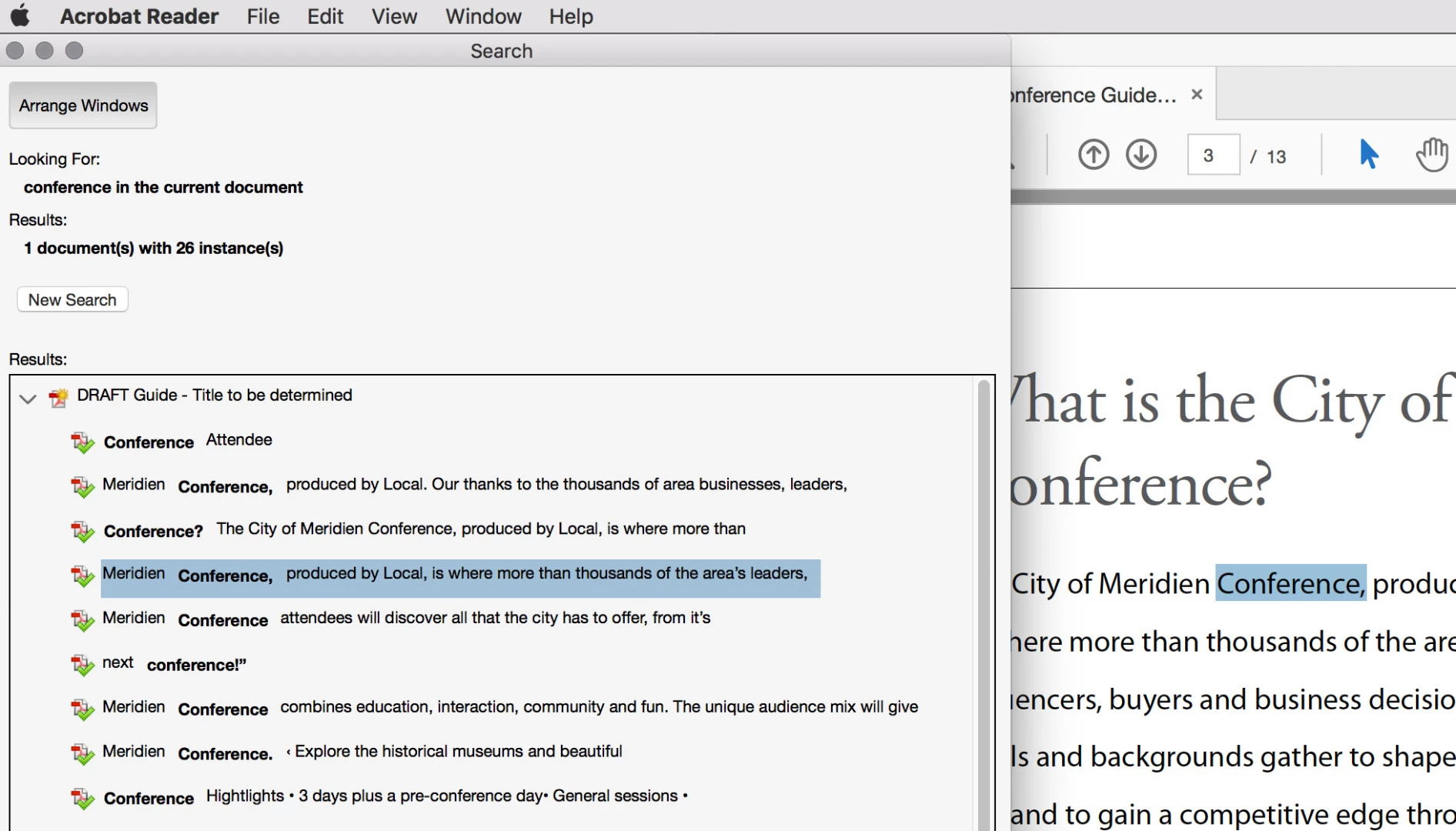Go to previous page in document window

pyautogui.click(x=1093, y=155)
